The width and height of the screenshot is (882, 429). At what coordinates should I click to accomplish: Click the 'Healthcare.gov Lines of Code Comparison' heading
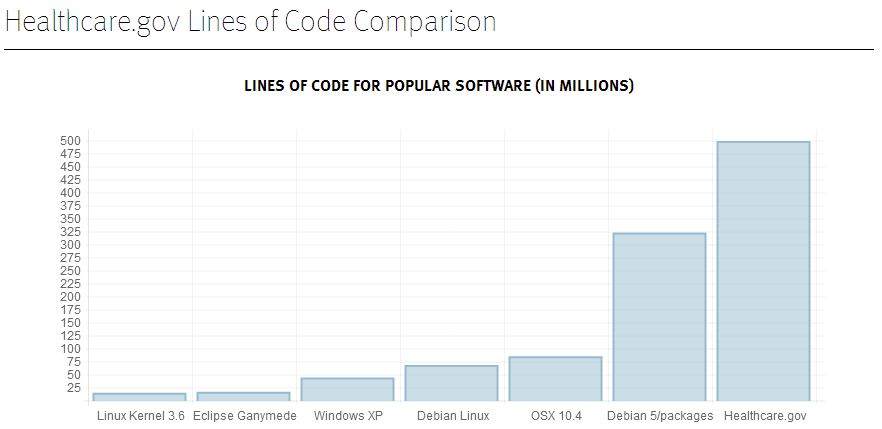click(250, 22)
